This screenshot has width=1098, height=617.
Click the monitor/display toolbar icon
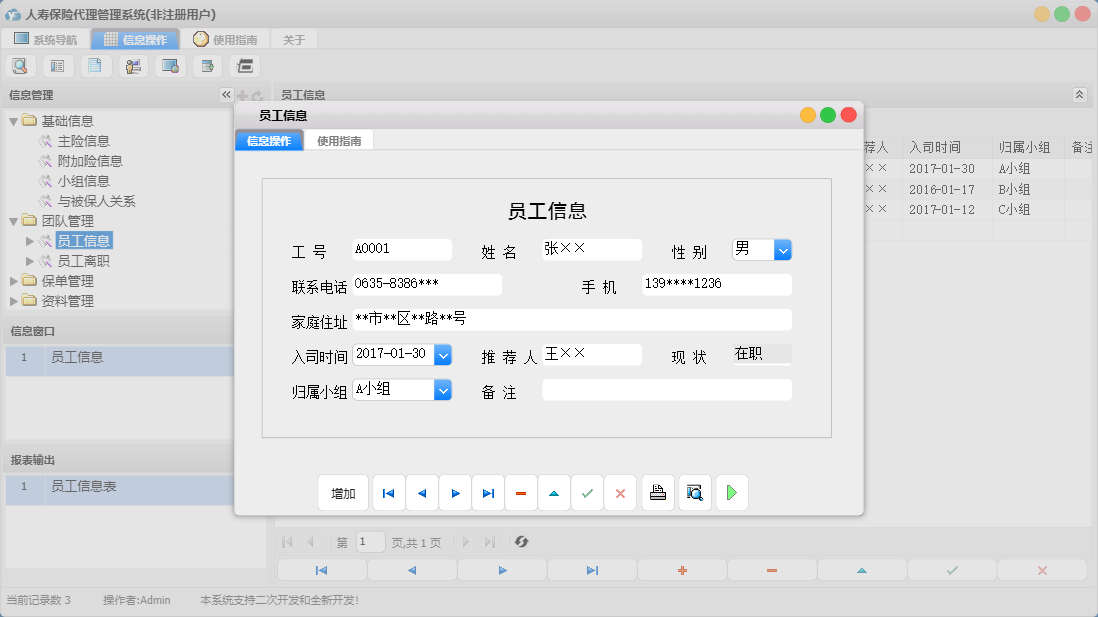[170, 65]
